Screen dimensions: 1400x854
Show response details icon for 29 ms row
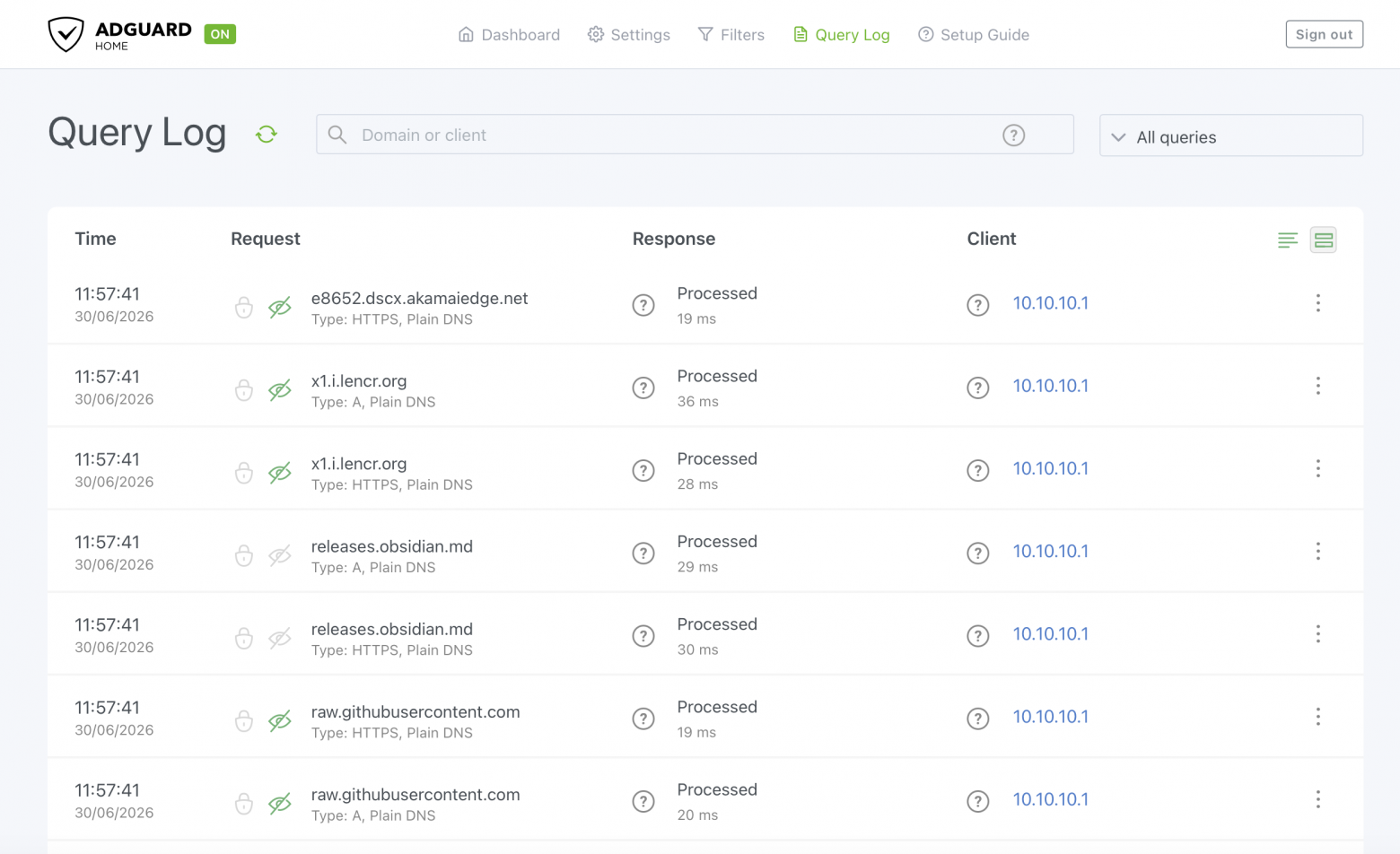(x=643, y=553)
